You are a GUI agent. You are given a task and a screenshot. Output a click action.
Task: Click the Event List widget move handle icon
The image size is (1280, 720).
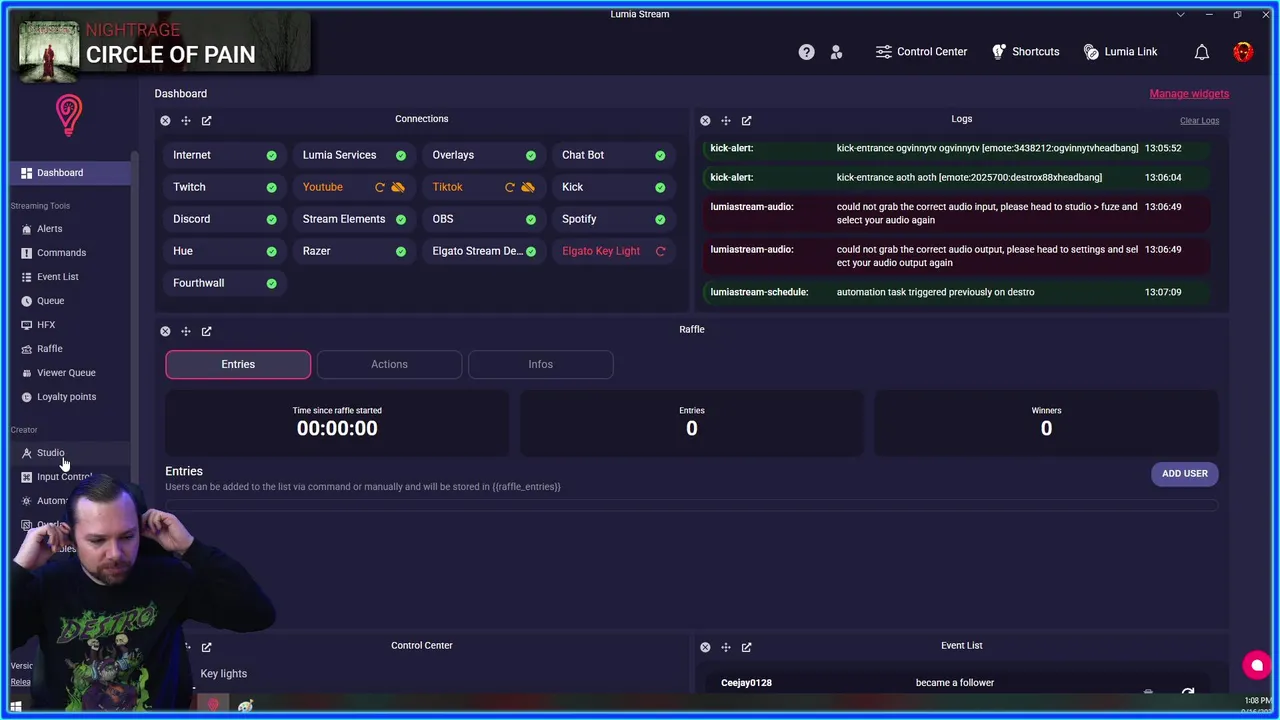tap(726, 647)
